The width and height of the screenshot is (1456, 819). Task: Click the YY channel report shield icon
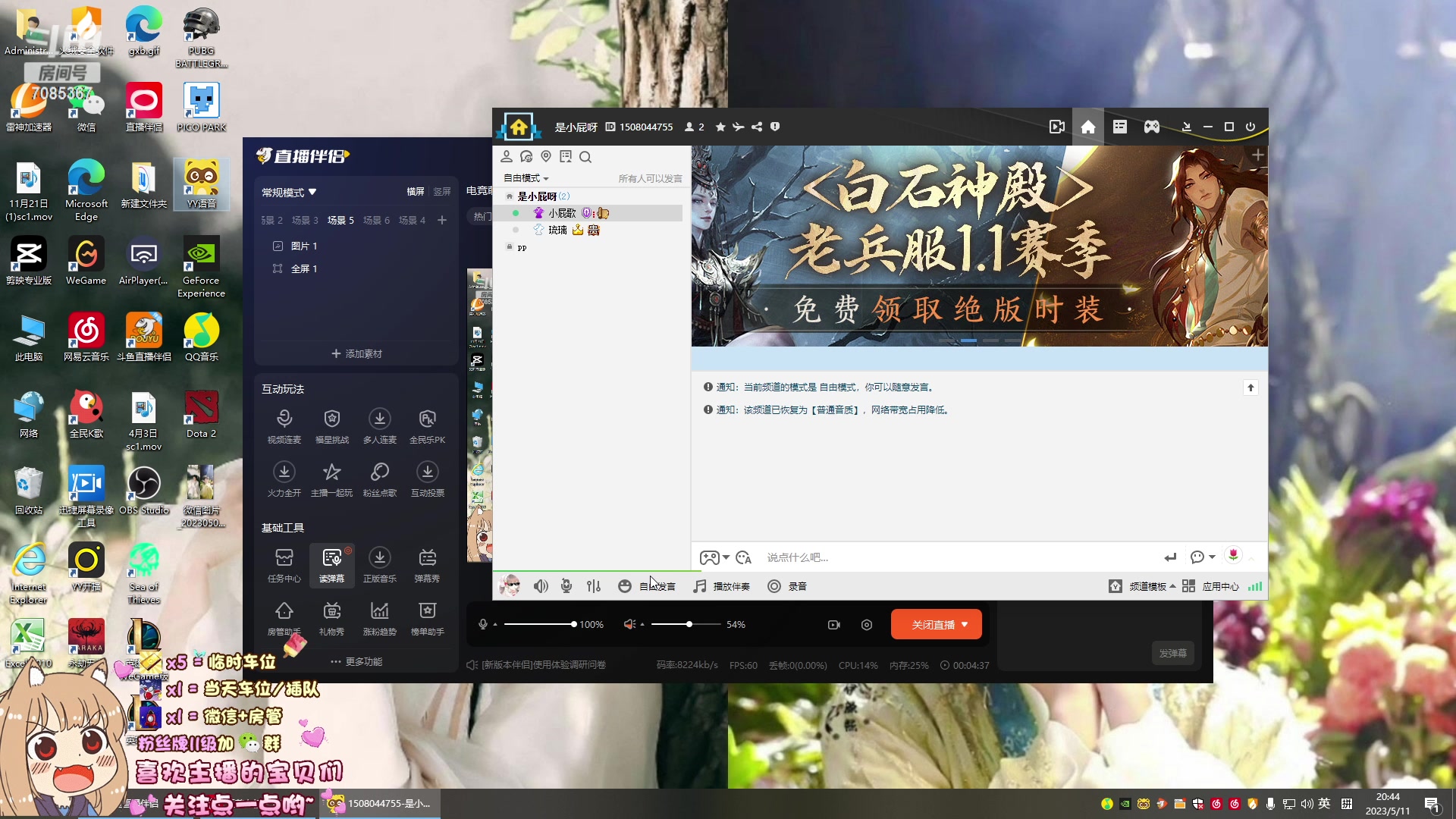point(775,127)
